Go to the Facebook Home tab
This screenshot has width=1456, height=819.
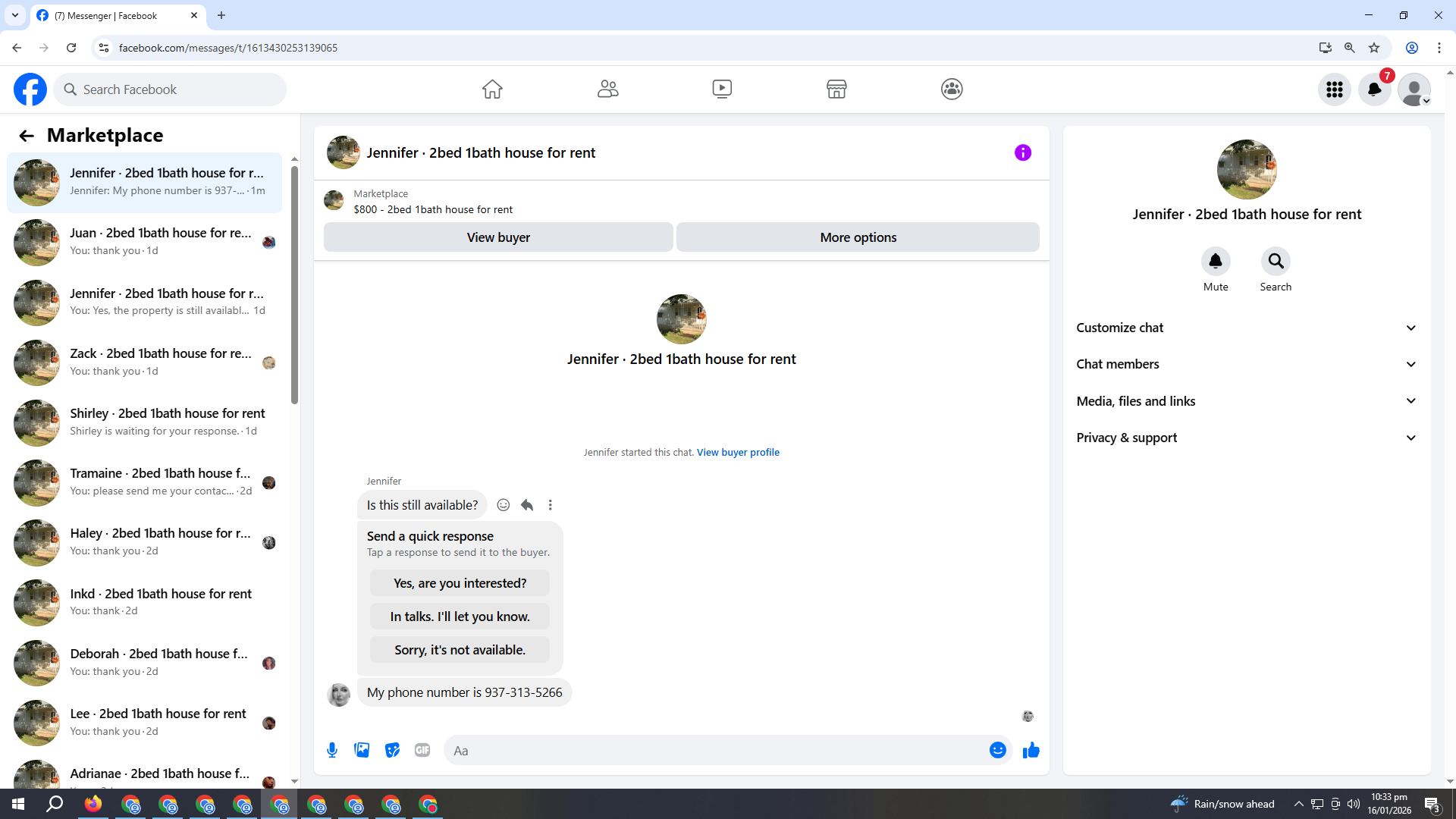(x=492, y=89)
